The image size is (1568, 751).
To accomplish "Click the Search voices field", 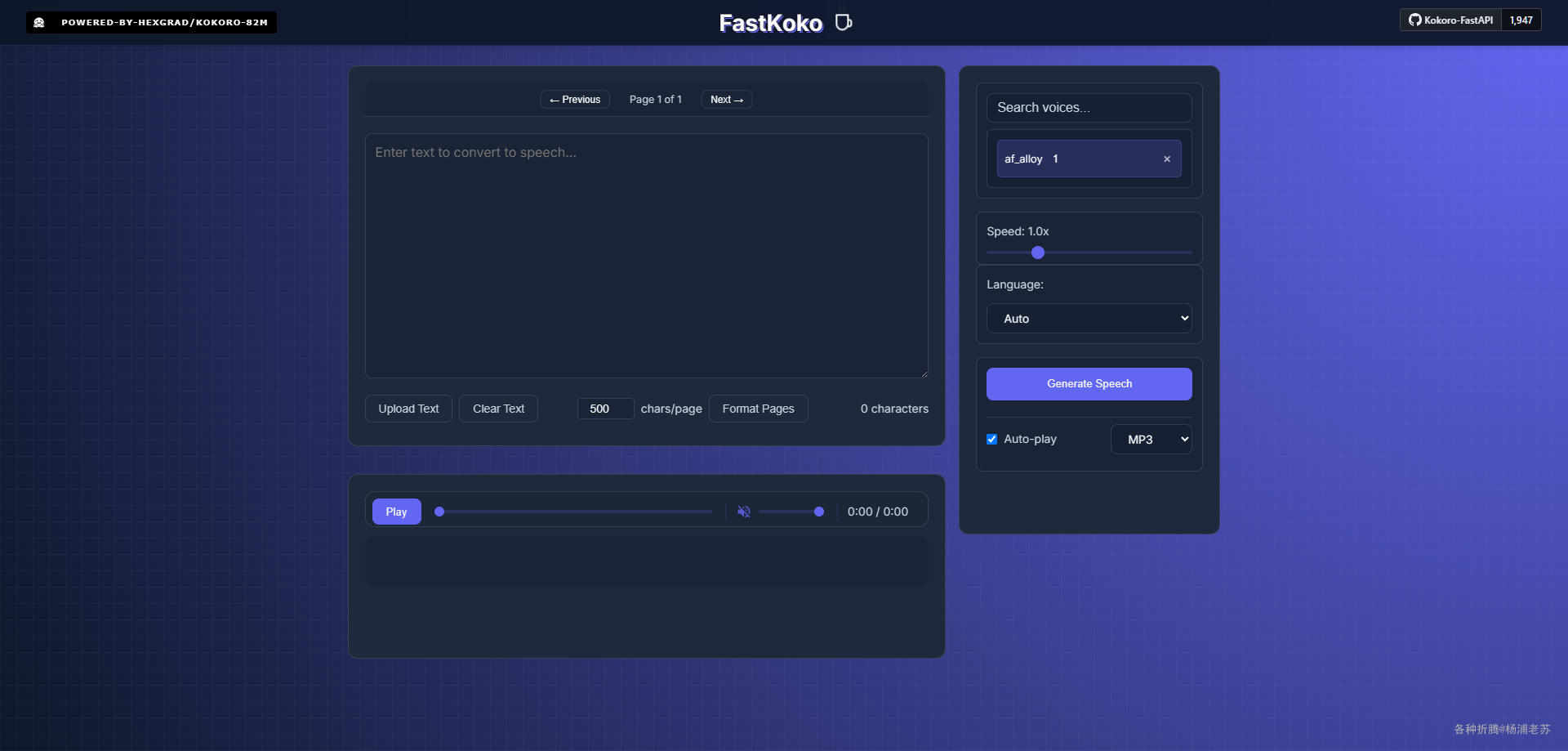I will tap(1089, 108).
